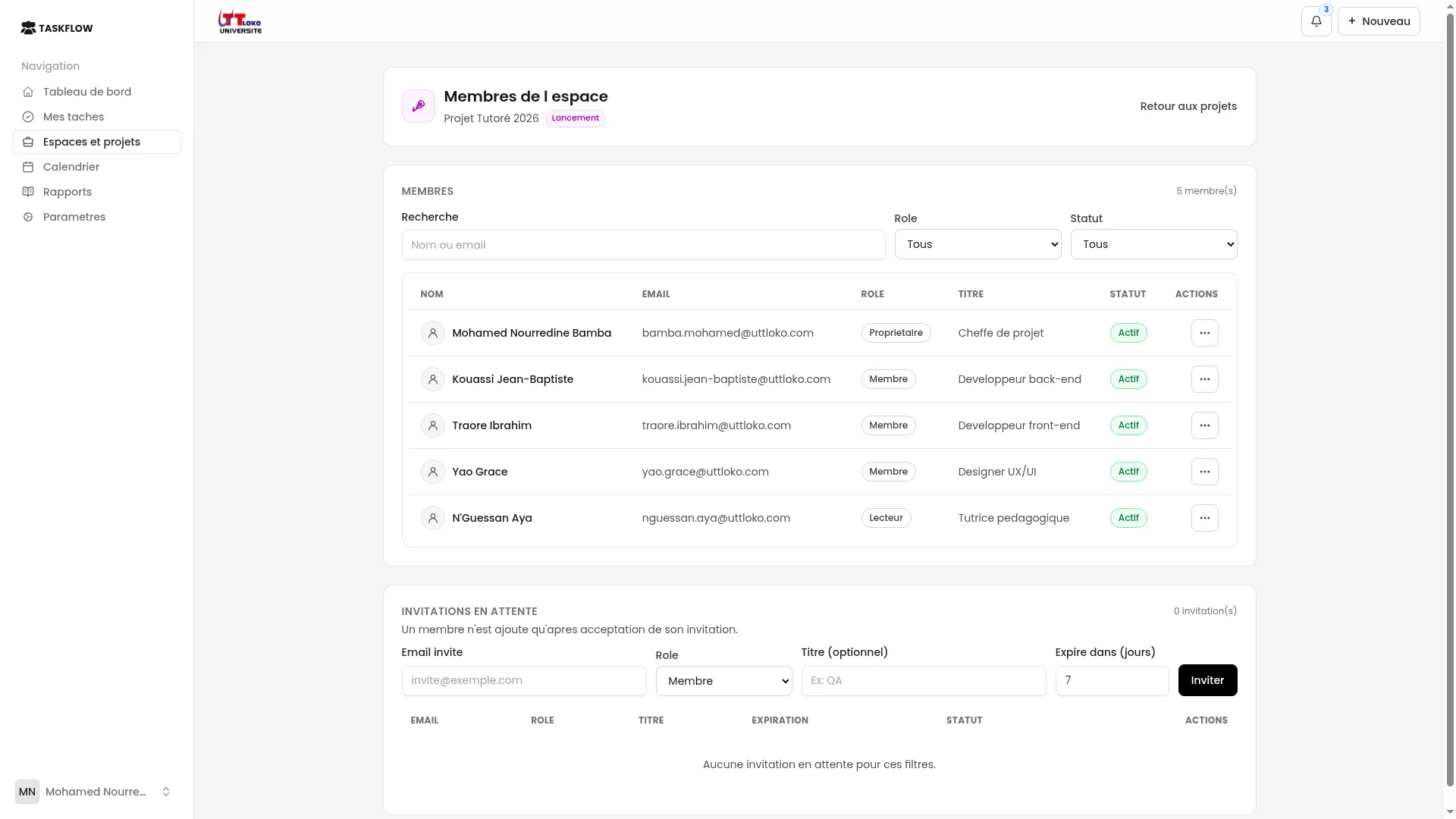Expand the user account switcher chevron

[166, 792]
